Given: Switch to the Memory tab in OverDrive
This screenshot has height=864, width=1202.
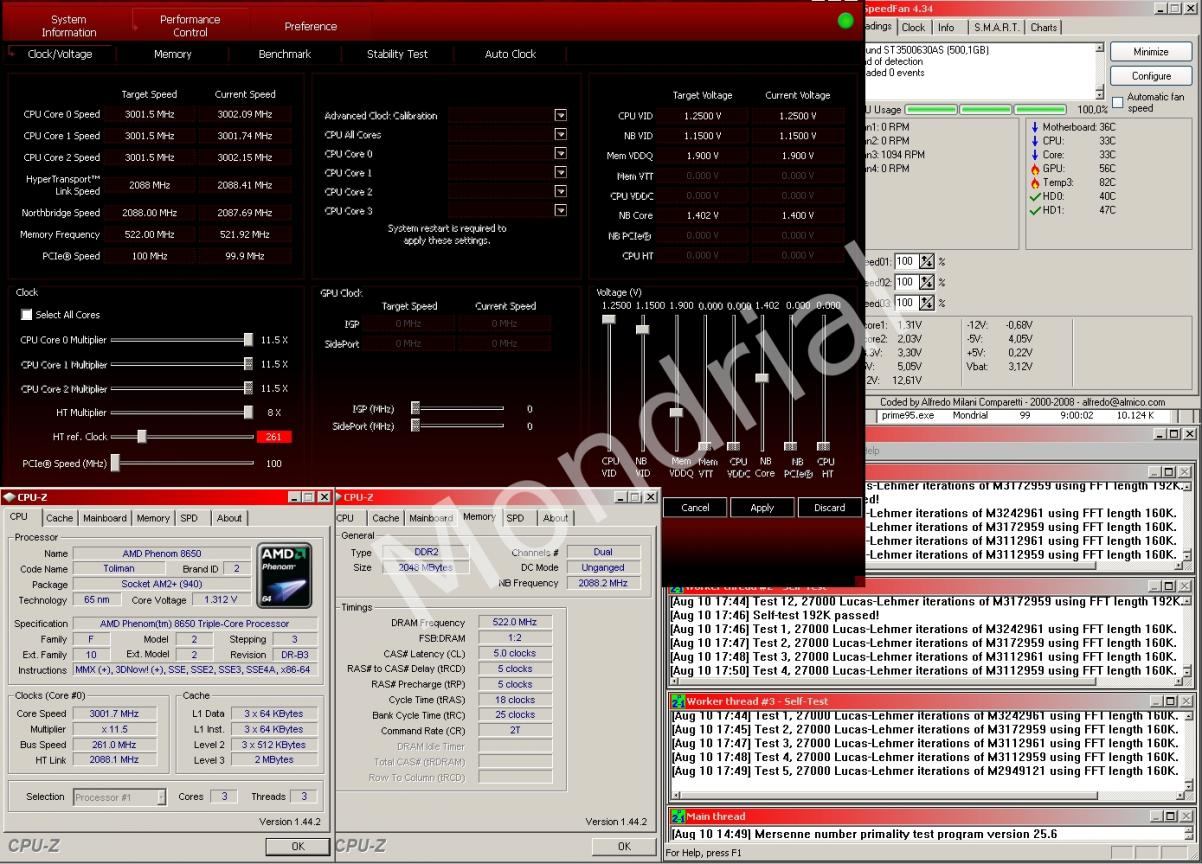Looking at the screenshot, I should pos(173,54).
